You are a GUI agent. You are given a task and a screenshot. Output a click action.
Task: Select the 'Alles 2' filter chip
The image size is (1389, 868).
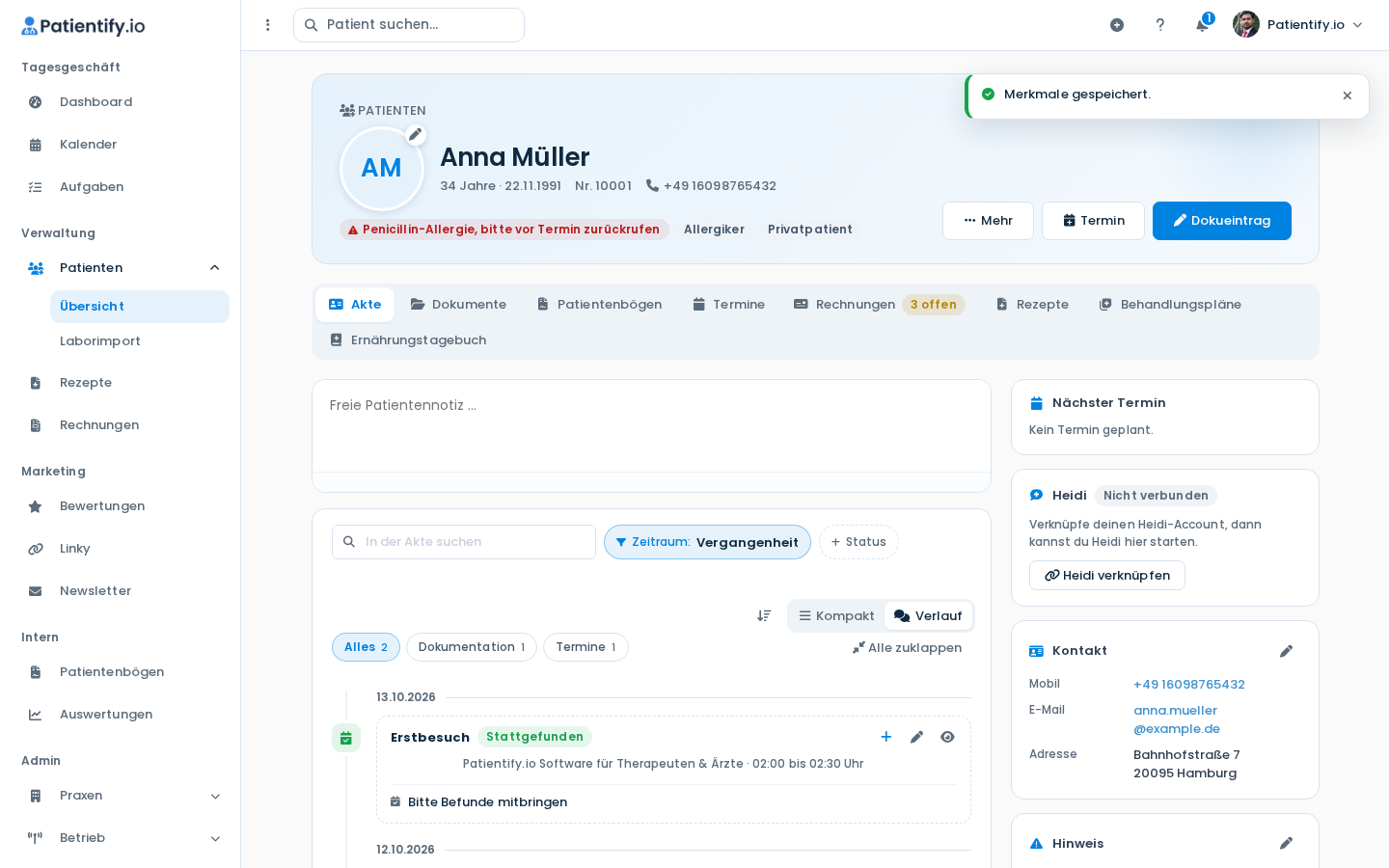366,647
